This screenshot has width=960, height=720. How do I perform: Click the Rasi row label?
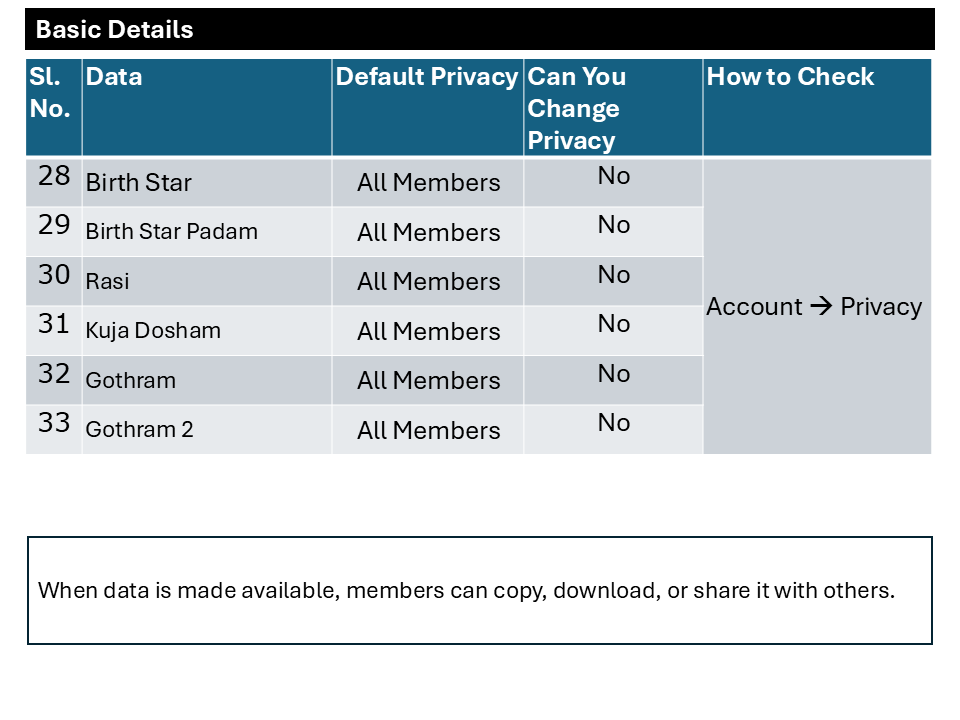point(108,282)
